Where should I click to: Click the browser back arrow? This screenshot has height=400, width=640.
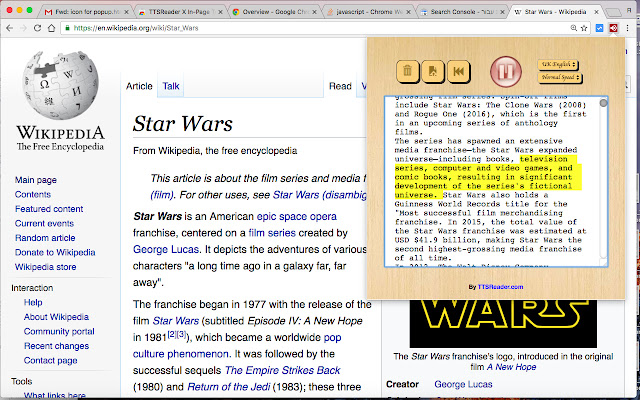click(9, 28)
